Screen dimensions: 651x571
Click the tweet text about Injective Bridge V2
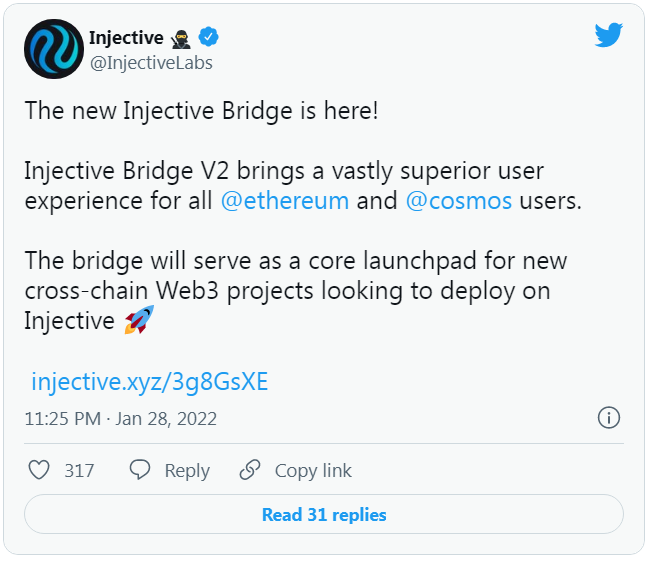(x=303, y=186)
